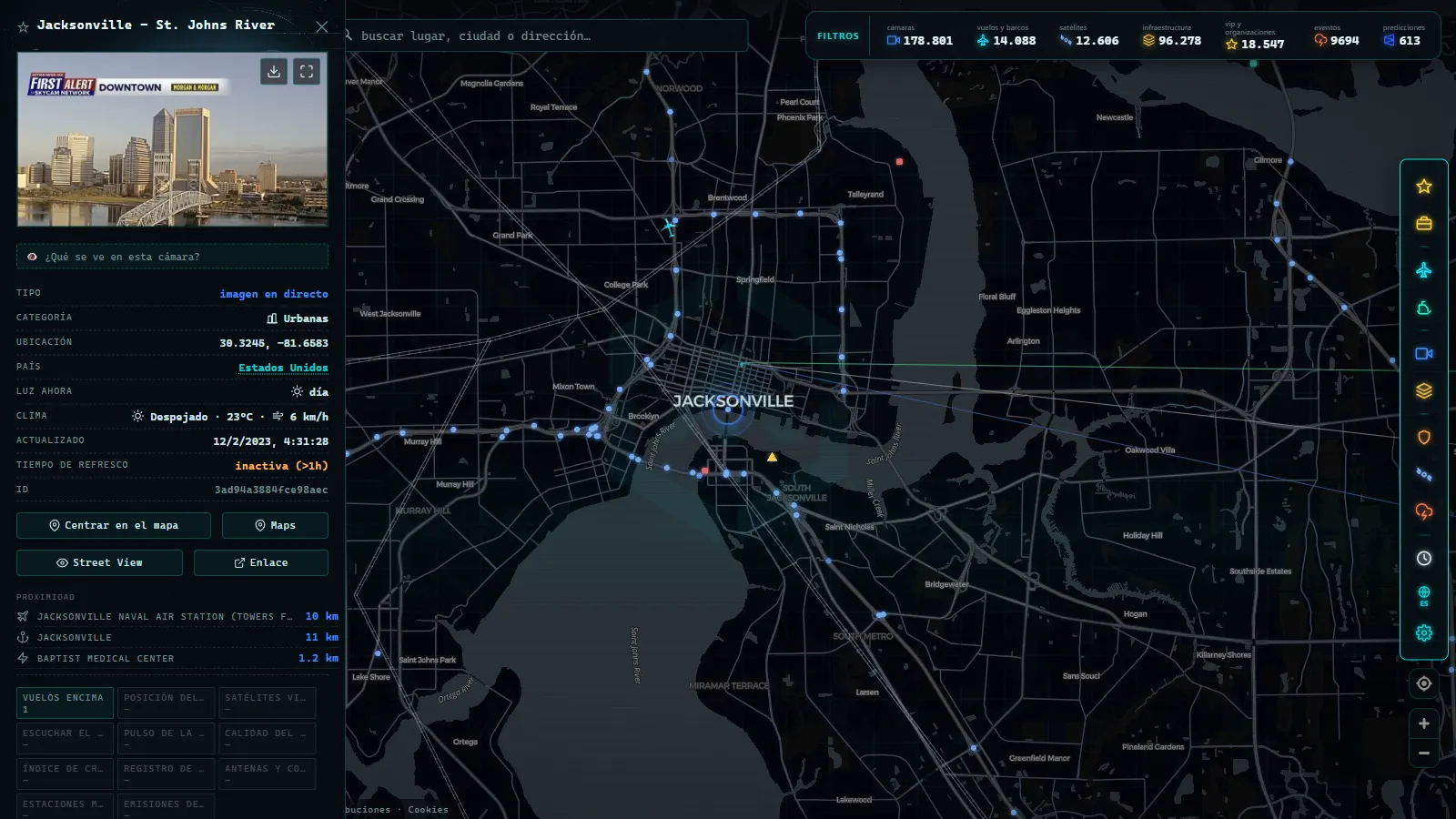Change language with the globe ES icon
Viewport: 1456px width, 819px height.
click(x=1424, y=596)
